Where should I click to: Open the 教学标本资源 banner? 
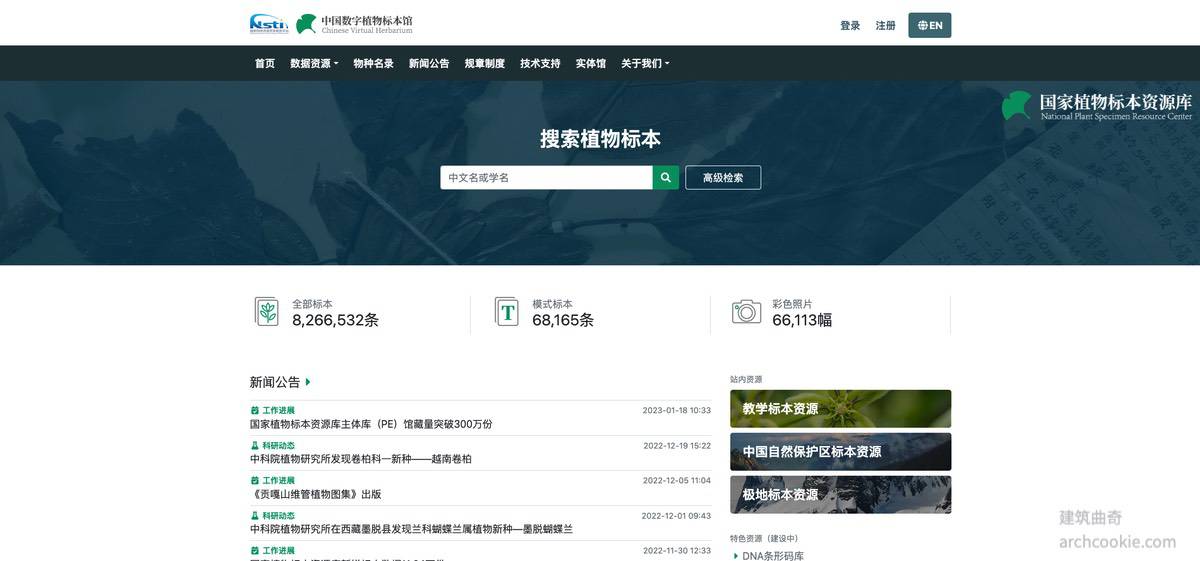pos(840,409)
